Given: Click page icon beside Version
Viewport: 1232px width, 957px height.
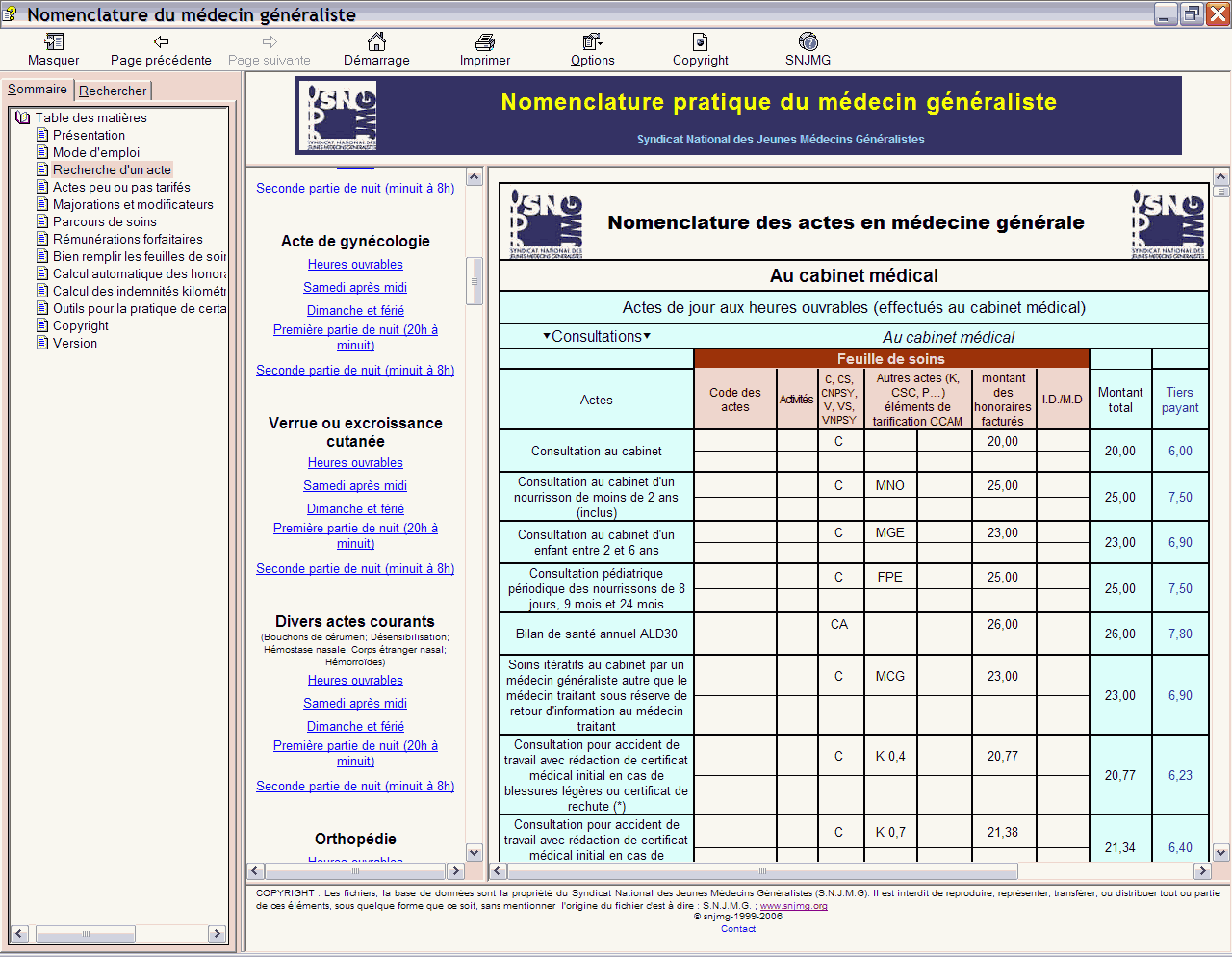Looking at the screenshot, I should coord(42,343).
